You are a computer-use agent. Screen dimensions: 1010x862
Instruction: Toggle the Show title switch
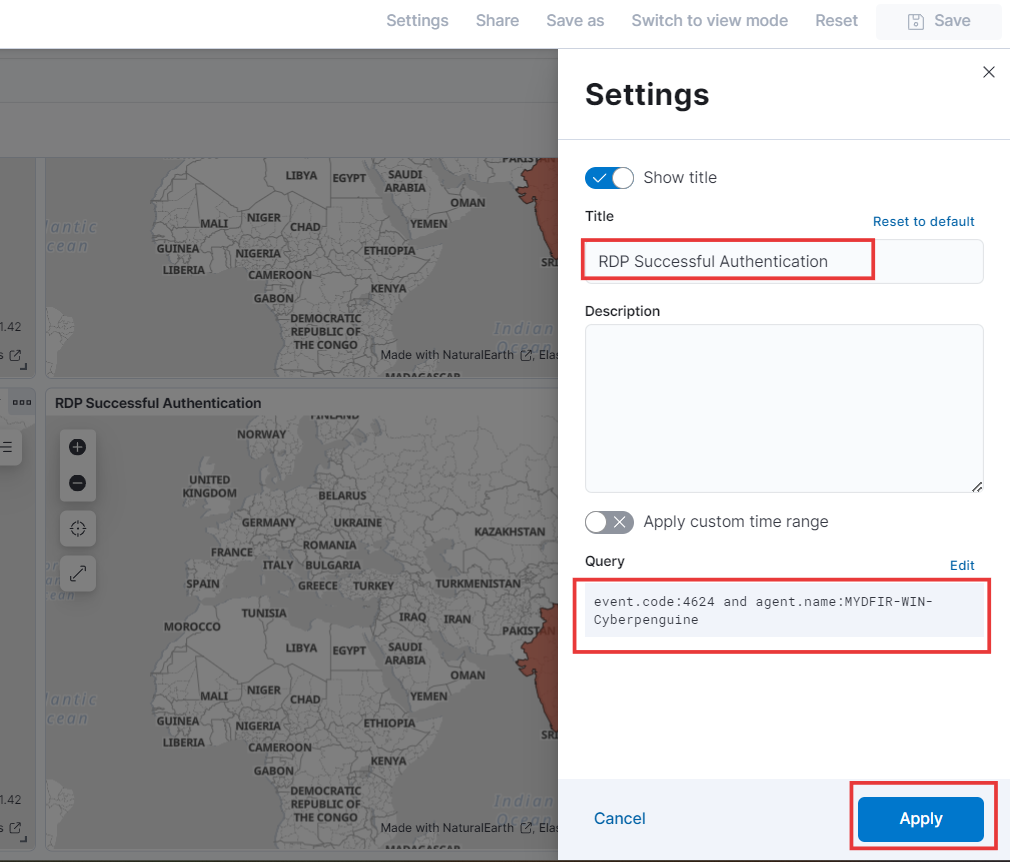pyautogui.click(x=609, y=178)
